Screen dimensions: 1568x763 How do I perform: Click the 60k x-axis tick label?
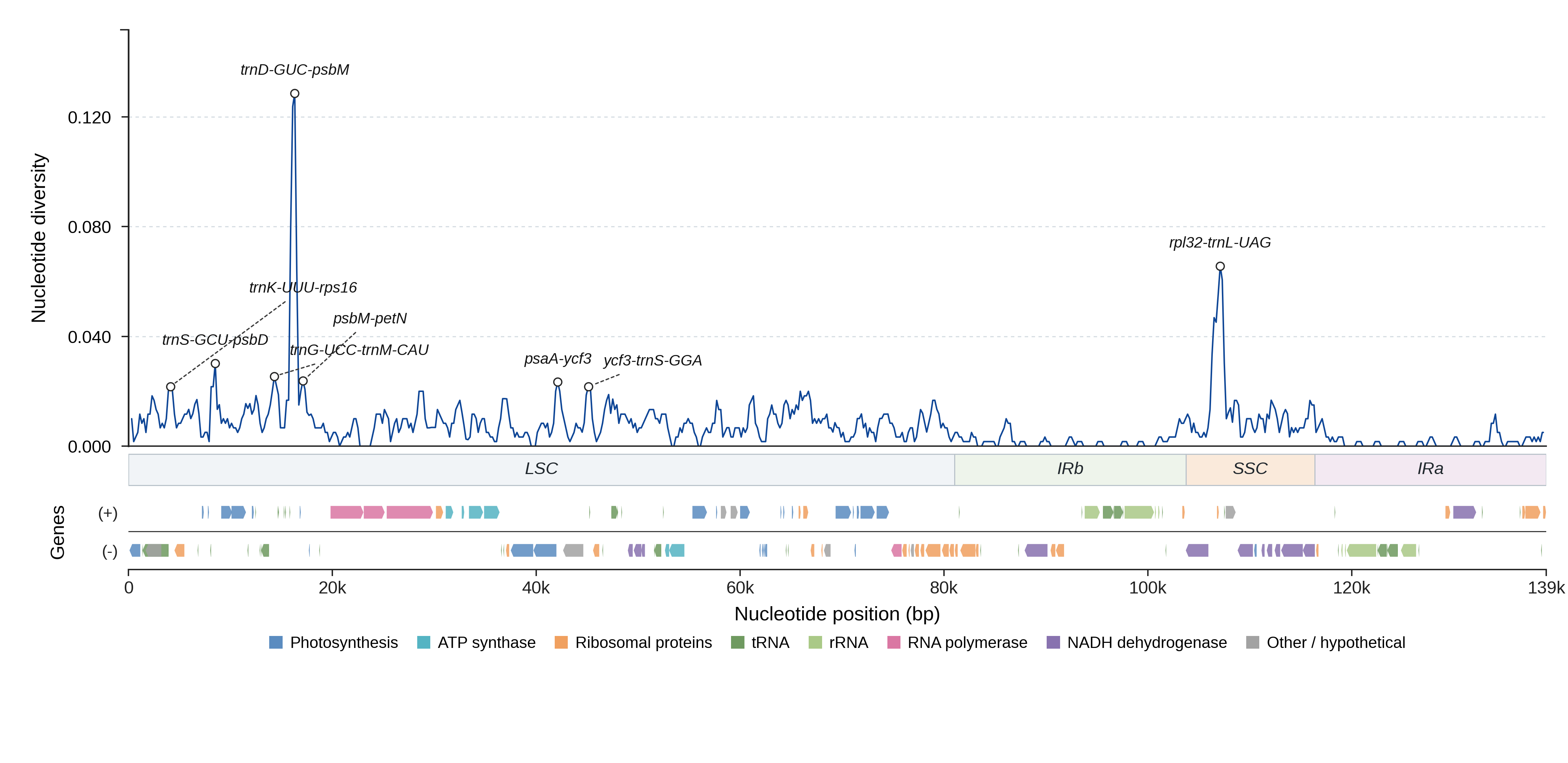coord(740,588)
